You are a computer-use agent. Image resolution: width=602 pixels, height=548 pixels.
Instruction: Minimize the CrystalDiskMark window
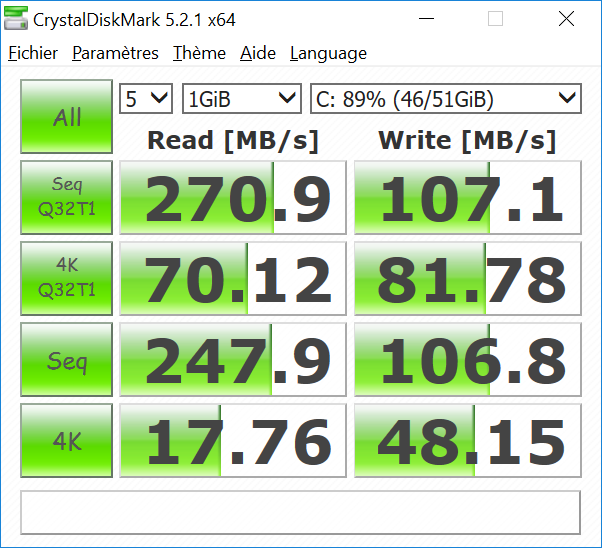tap(426, 18)
